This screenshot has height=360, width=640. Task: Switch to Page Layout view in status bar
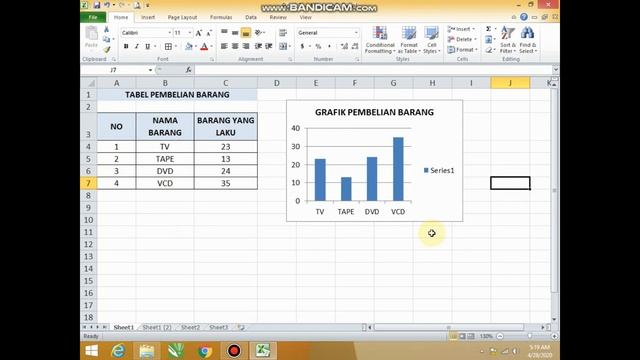462,336
